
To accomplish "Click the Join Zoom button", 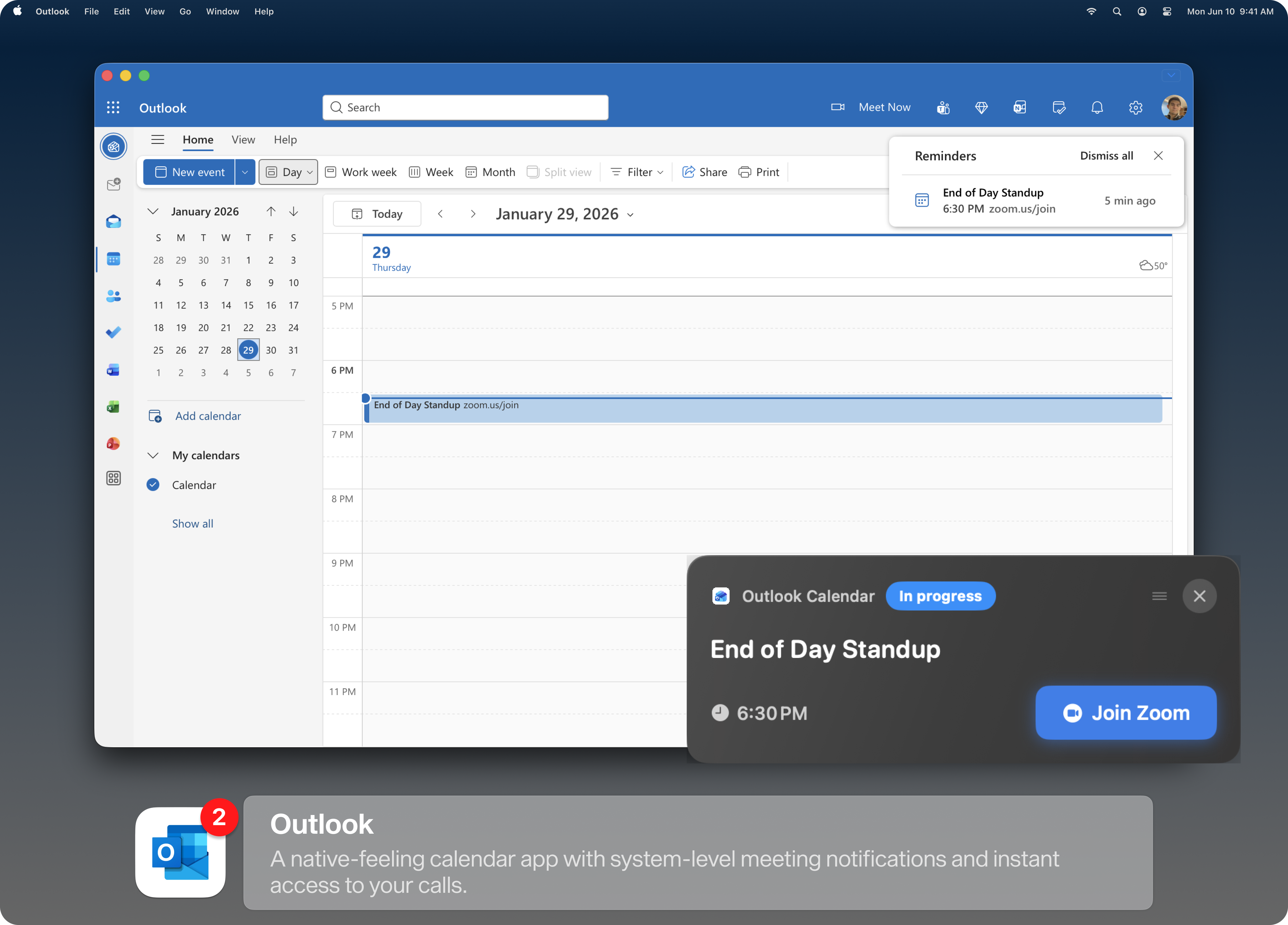I will tap(1126, 712).
